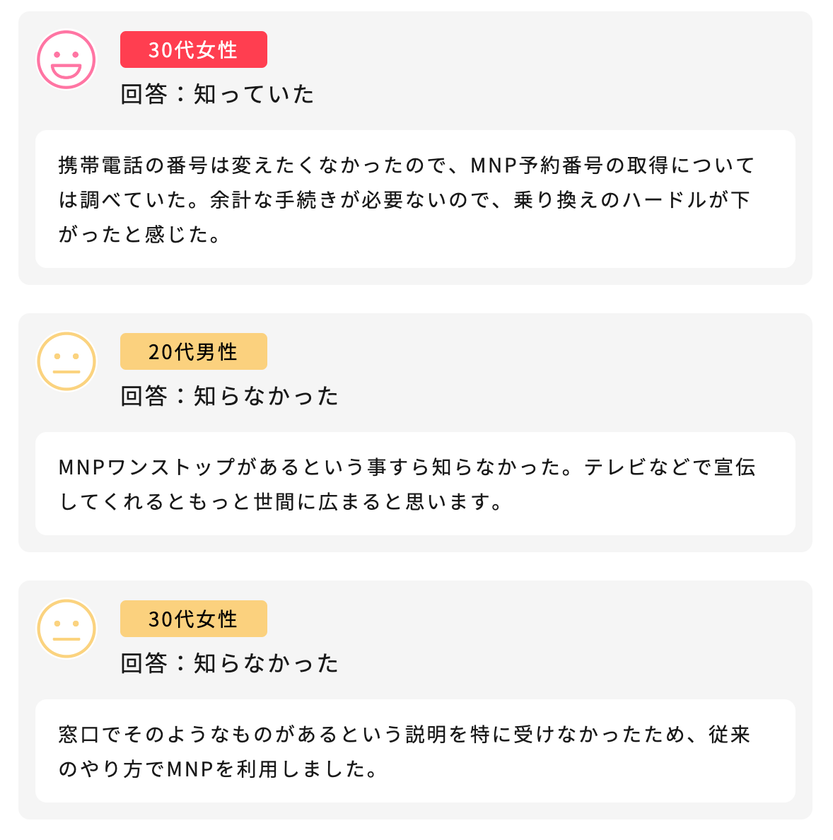Select the yellow 20代男性 tag
Image resolution: width=833 pixels, height=840 pixels.
click(193, 351)
